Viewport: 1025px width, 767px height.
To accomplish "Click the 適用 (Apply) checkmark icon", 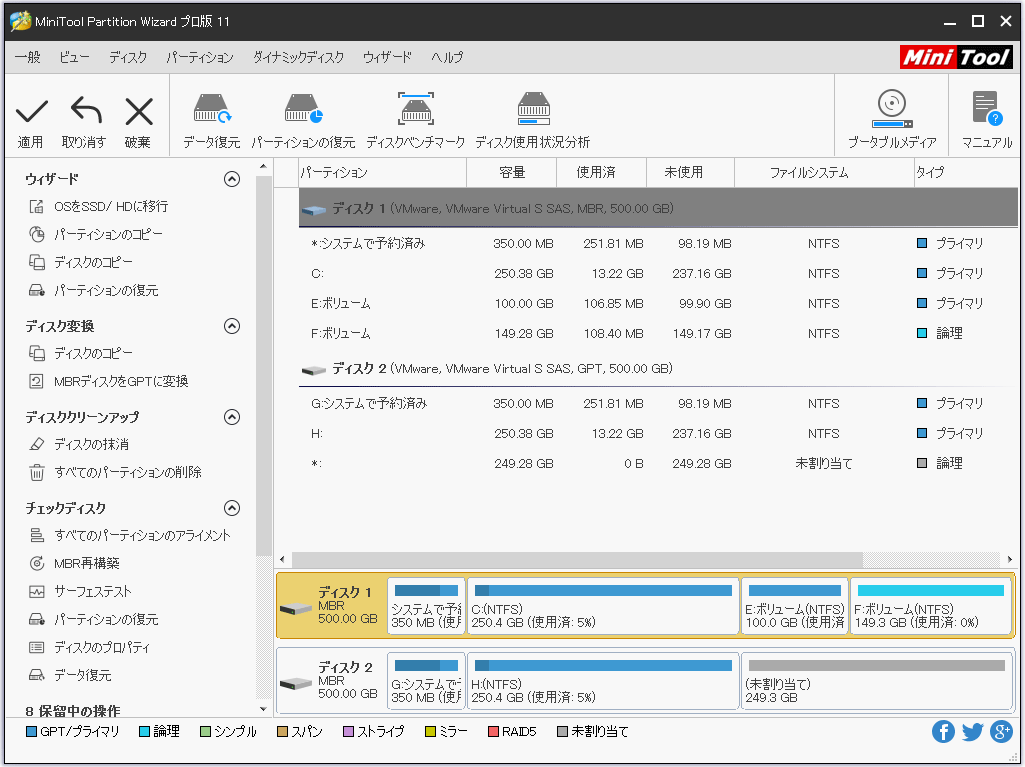I will (x=31, y=110).
